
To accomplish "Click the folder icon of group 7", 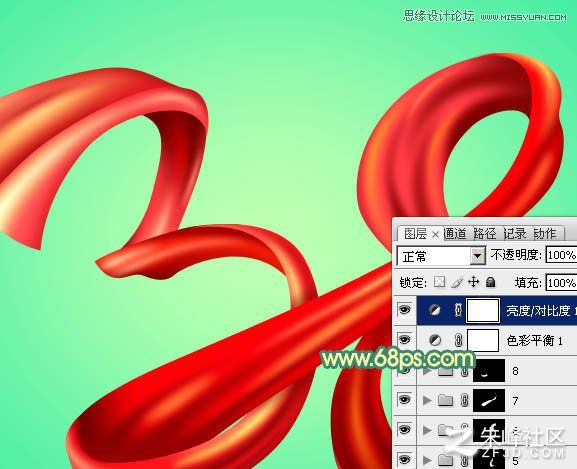I will tap(446, 400).
